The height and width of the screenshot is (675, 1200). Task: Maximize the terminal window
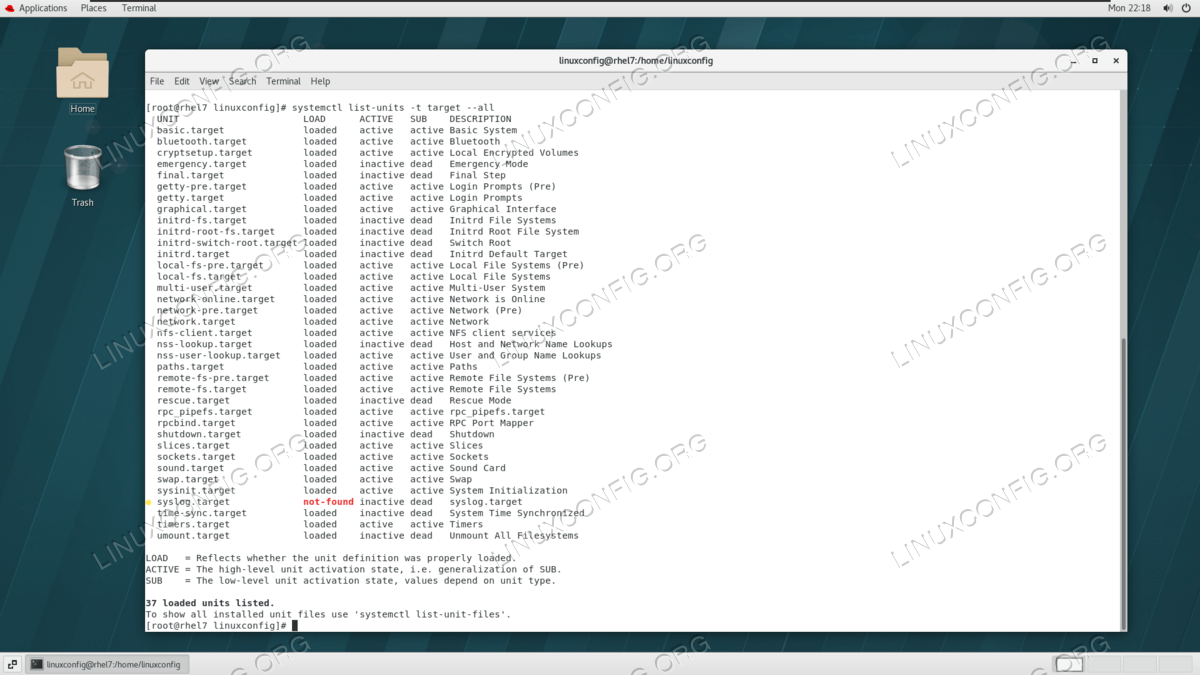tap(1095, 61)
